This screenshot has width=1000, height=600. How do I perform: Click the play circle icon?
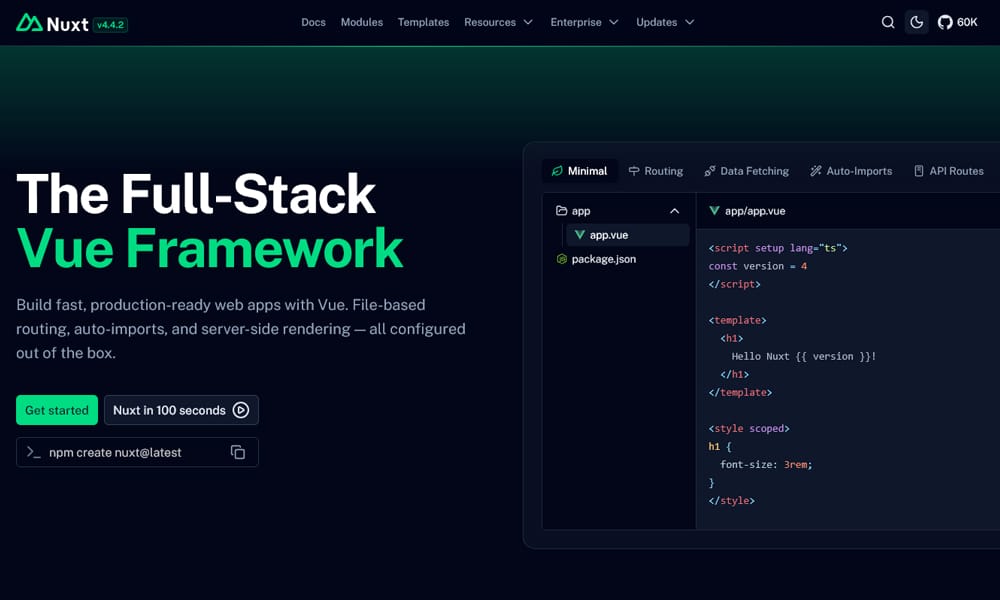pyautogui.click(x=240, y=410)
